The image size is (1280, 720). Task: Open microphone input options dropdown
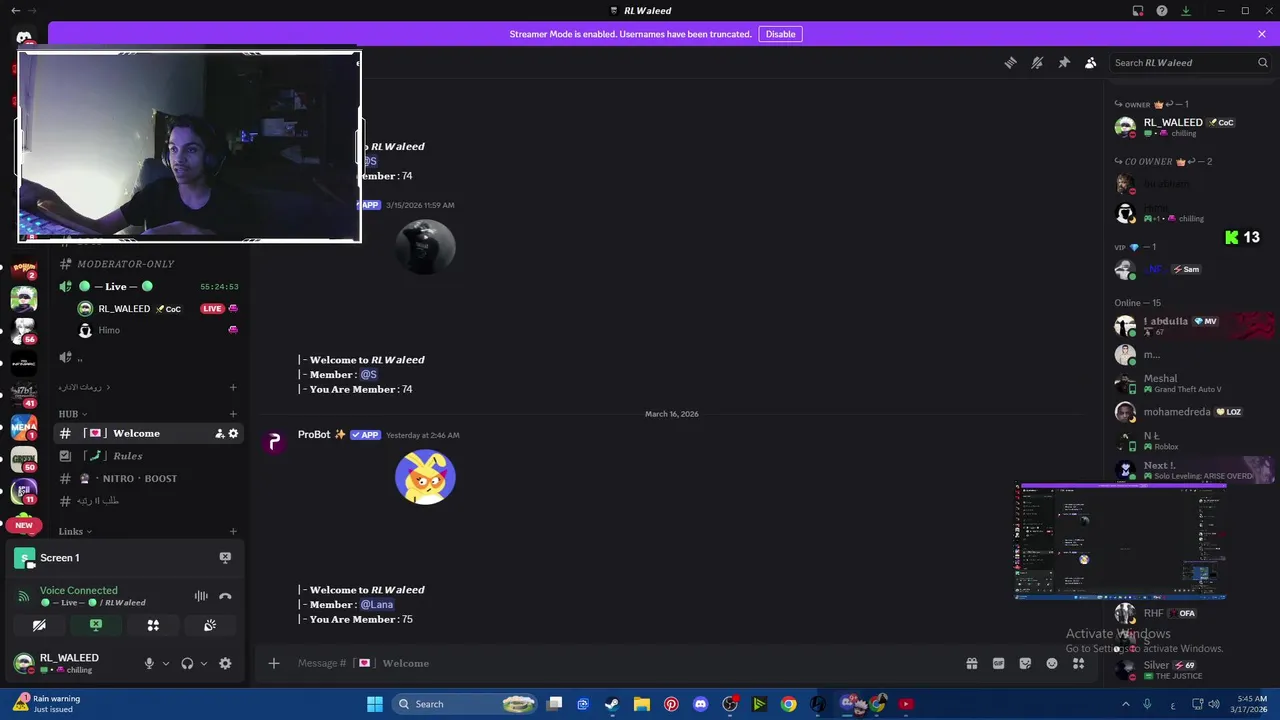[166, 663]
